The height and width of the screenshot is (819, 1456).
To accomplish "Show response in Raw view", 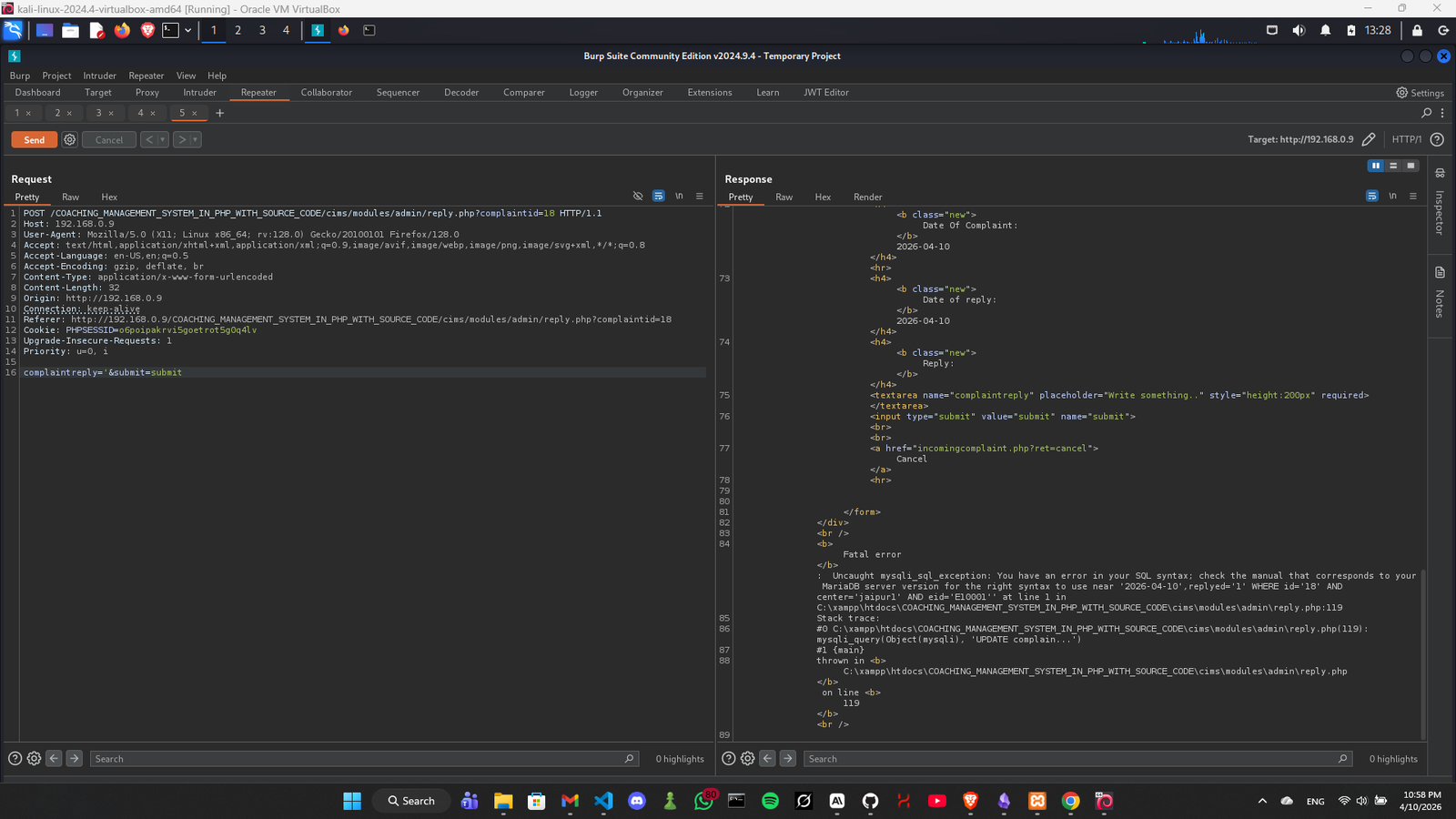I will click(784, 197).
